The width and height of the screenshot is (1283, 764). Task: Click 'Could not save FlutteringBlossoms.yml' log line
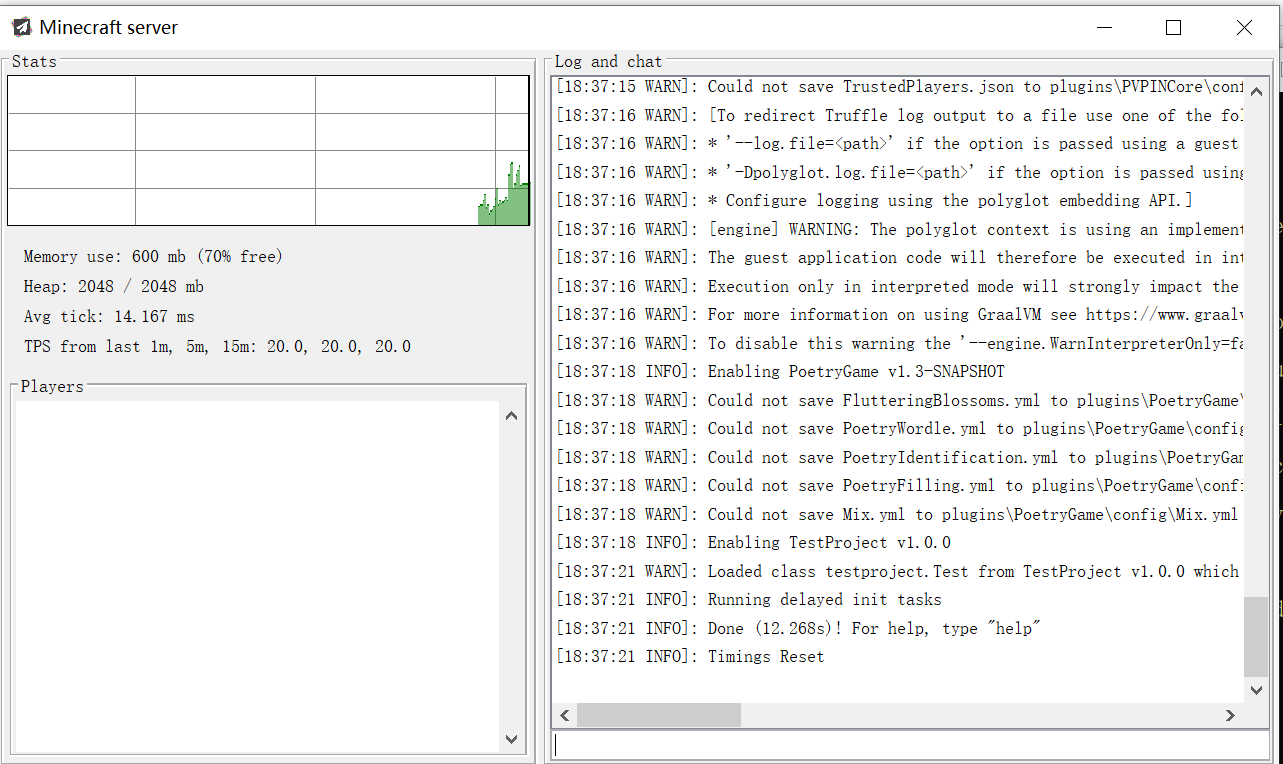(900, 400)
